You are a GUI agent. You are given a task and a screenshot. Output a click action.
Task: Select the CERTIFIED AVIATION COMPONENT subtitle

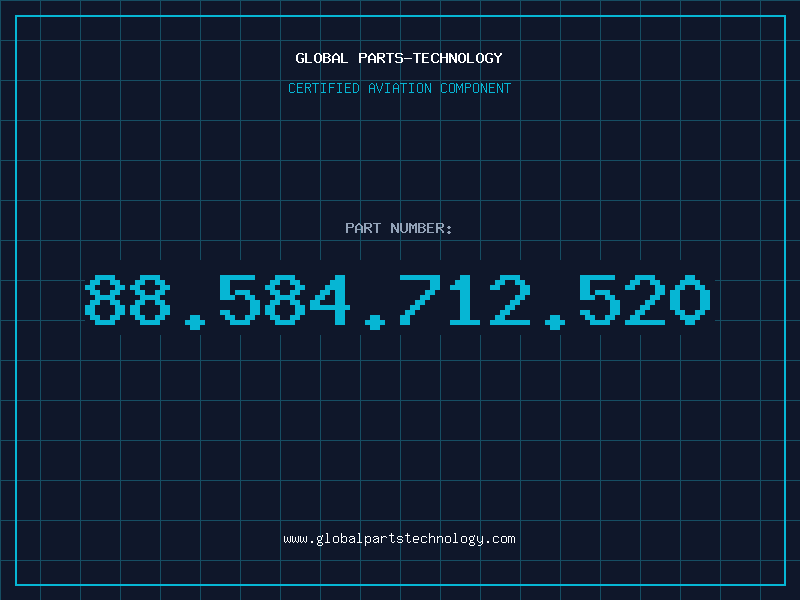(399, 88)
